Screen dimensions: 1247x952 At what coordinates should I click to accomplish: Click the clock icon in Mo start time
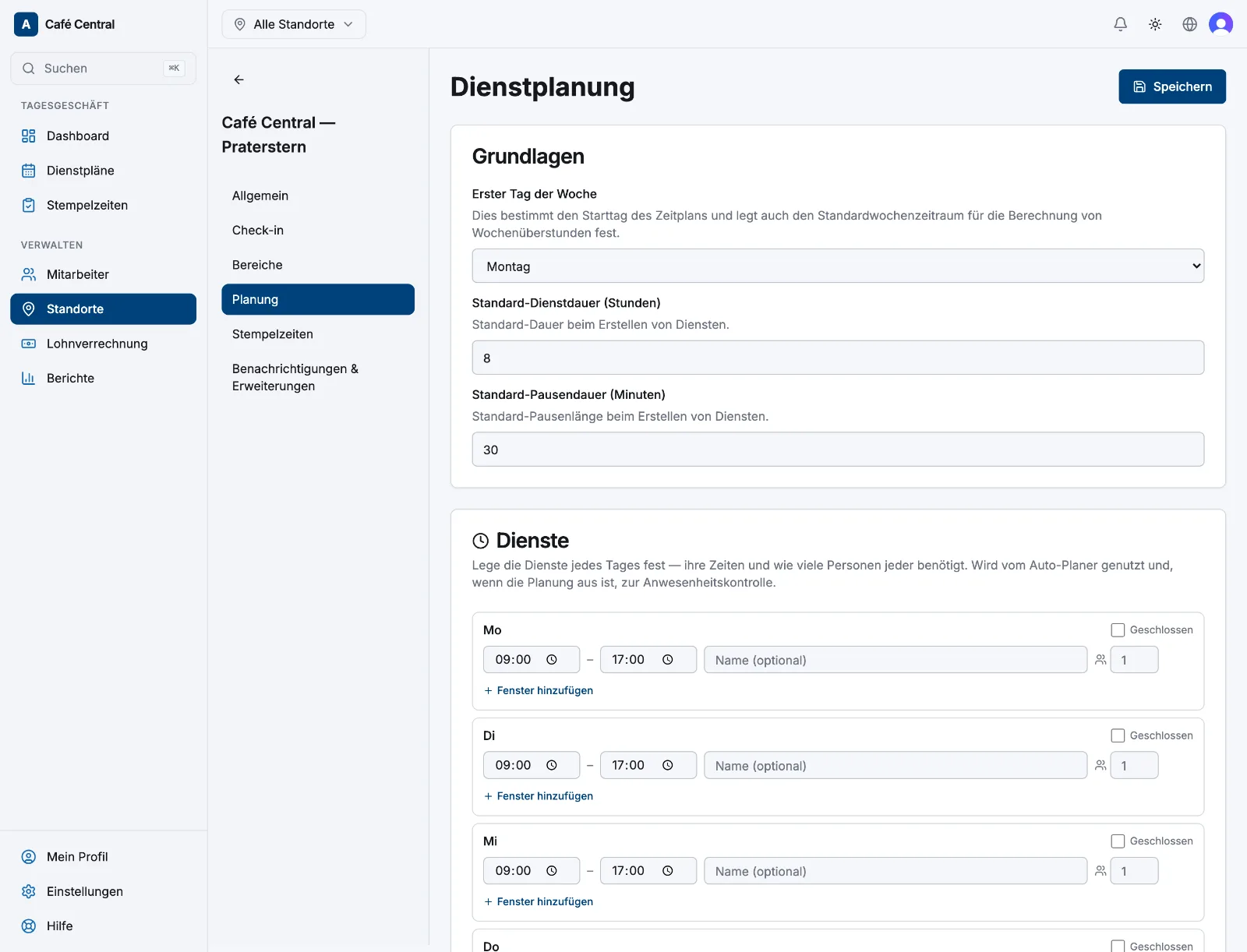(552, 660)
